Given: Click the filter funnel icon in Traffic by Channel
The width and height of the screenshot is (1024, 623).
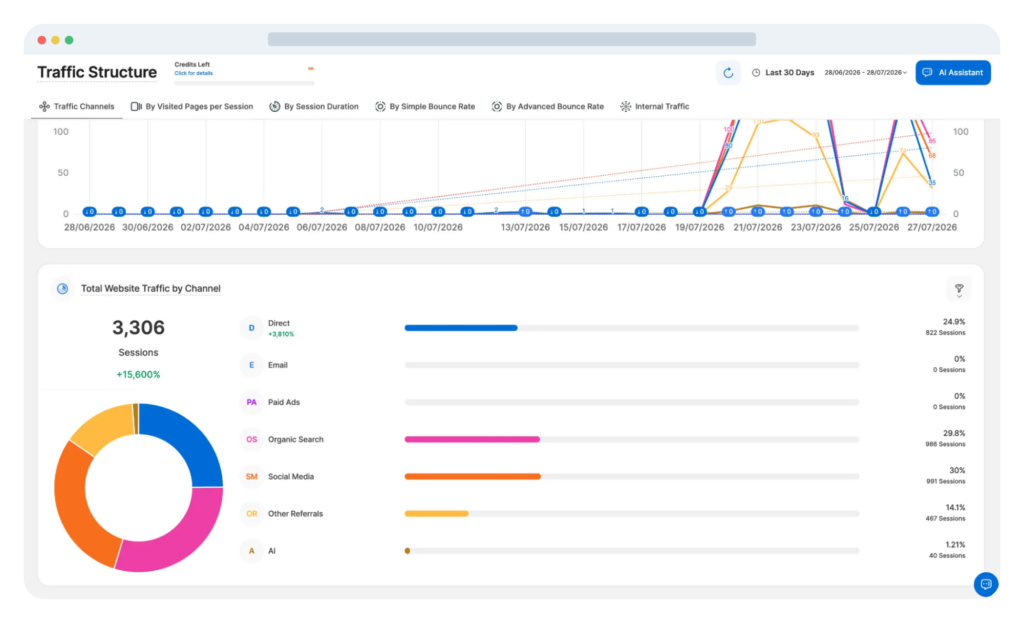Looking at the screenshot, I should click(x=959, y=288).
